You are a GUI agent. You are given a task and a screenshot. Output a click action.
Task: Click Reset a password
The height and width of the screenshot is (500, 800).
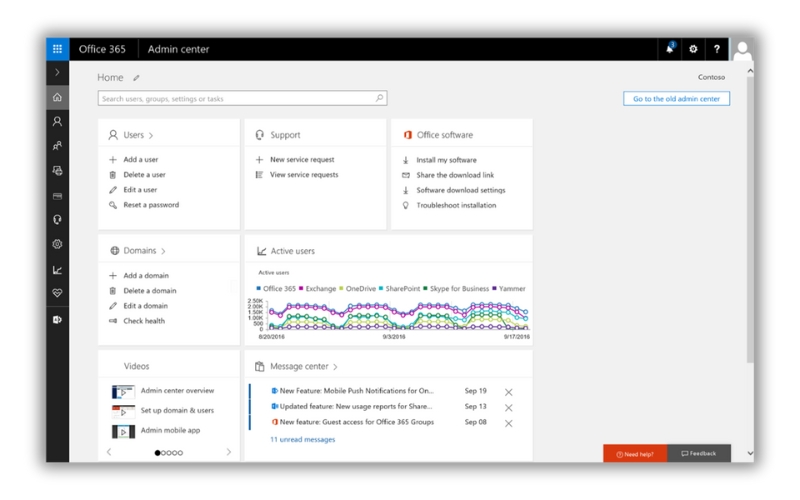(151, 205)
